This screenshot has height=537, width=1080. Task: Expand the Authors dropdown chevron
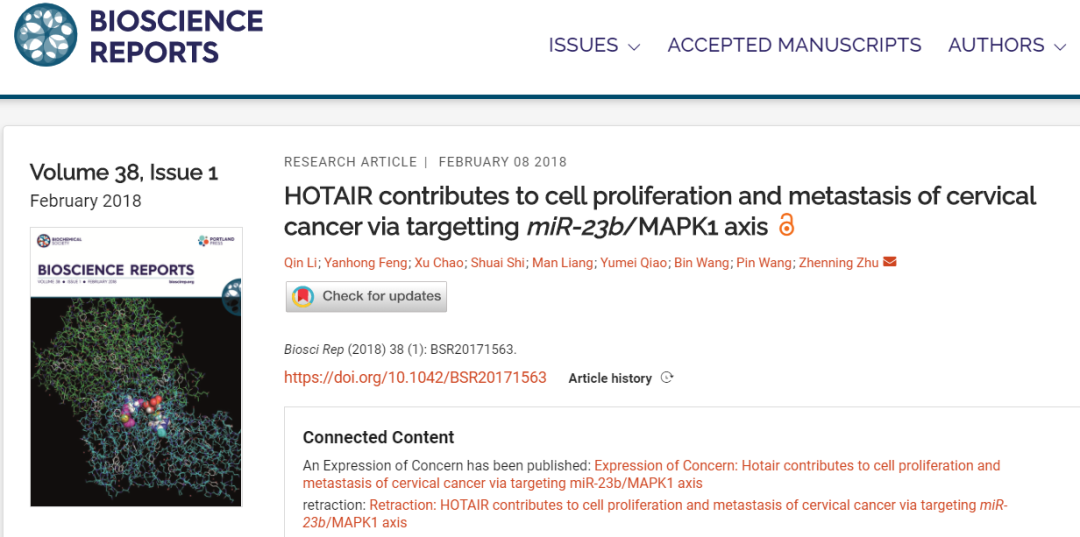1060,47
